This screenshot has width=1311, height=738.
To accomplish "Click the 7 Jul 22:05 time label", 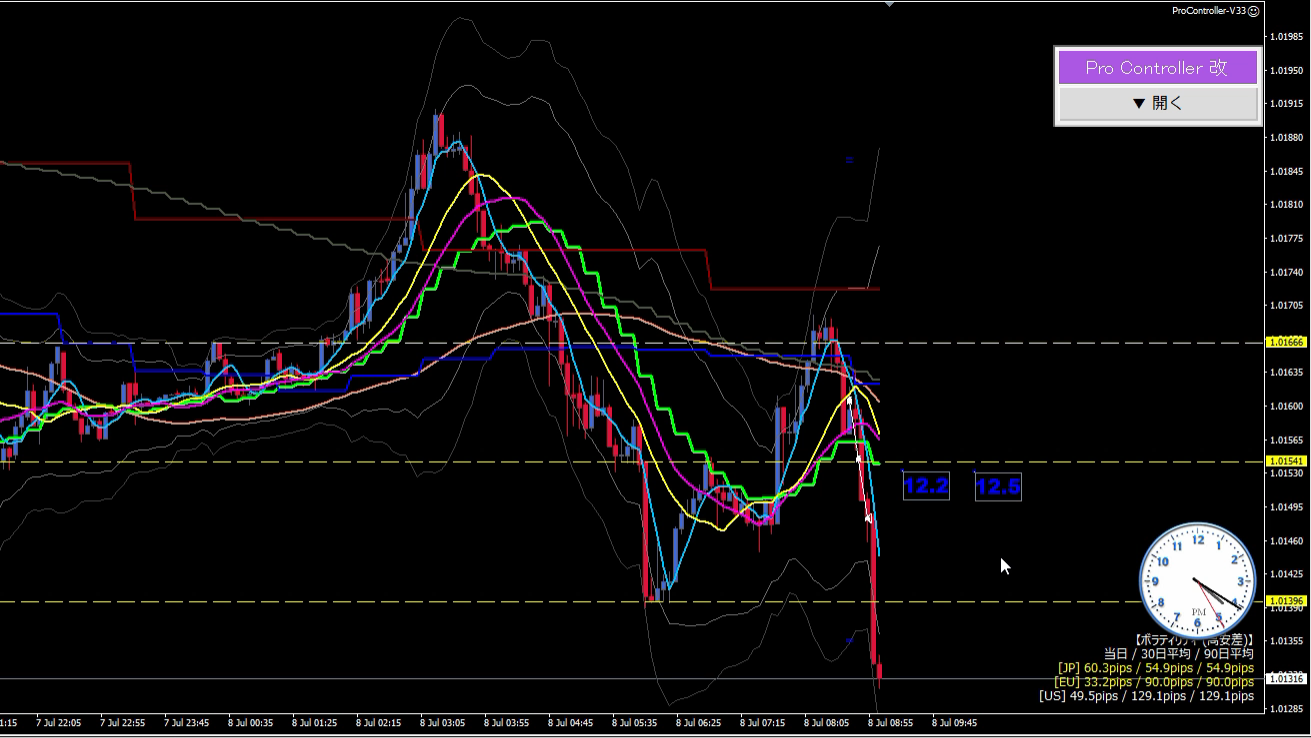I will click(59, 722).
